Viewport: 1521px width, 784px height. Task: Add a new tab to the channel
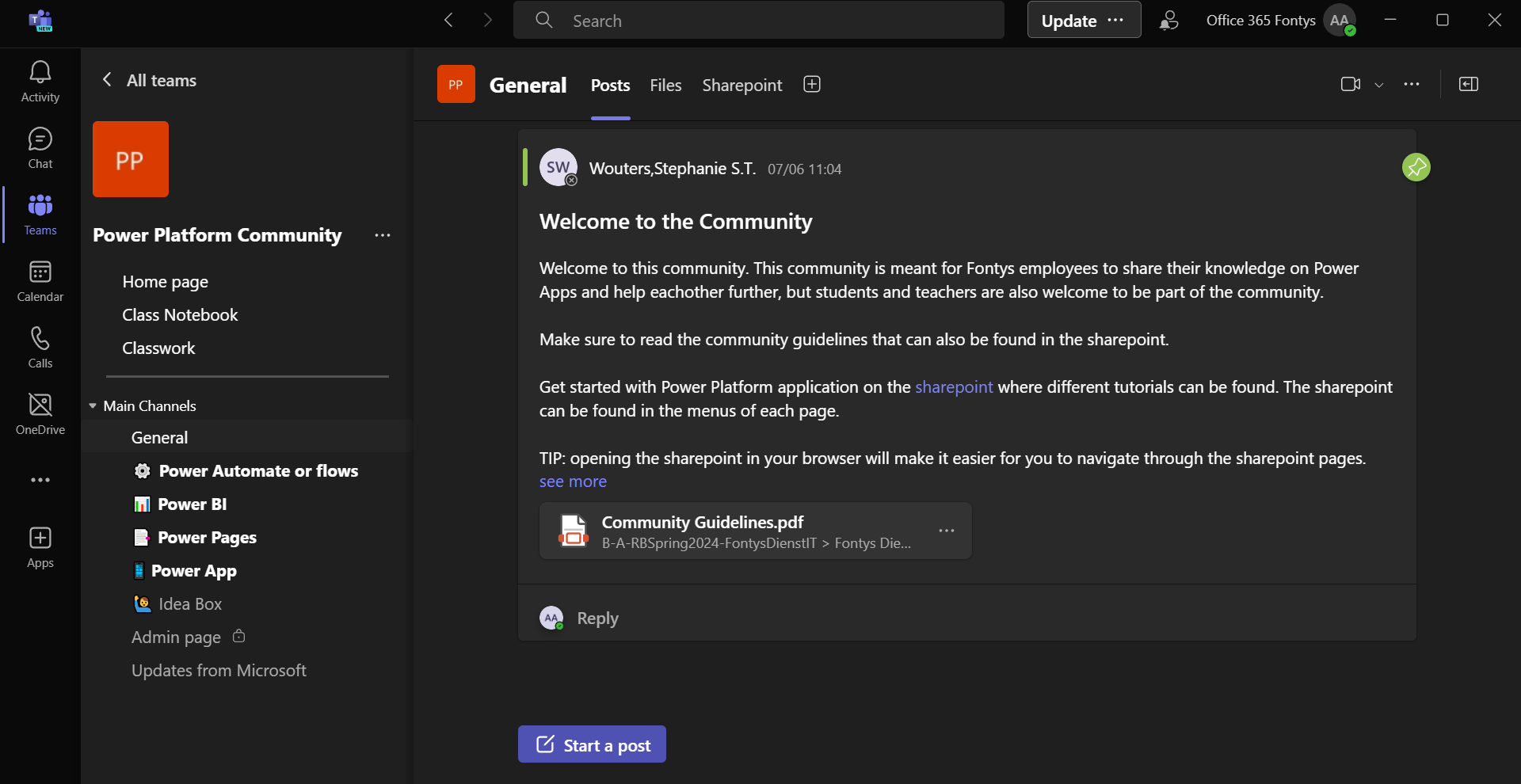(x=812, y=85)
